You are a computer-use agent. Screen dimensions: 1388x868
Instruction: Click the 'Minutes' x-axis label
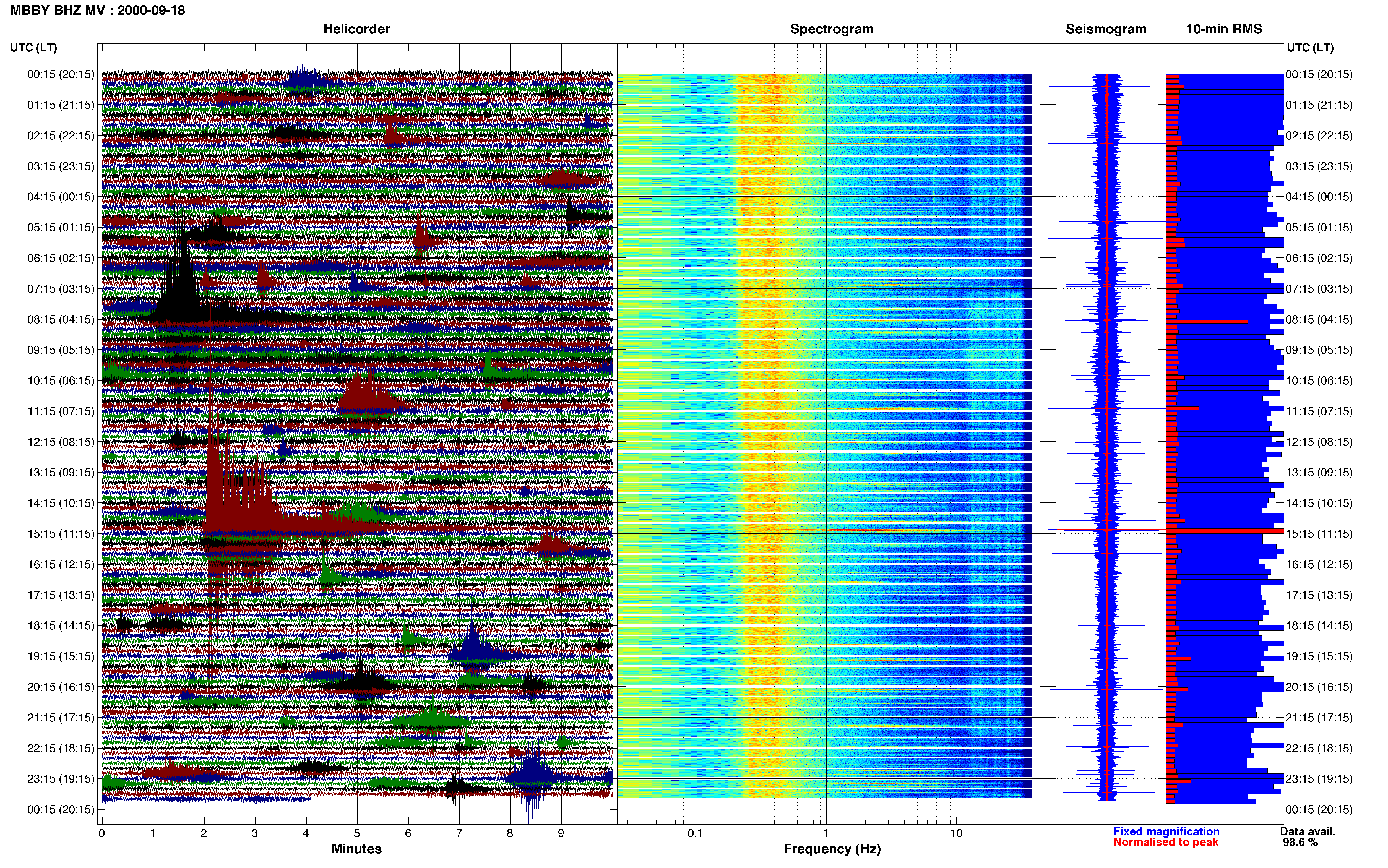[356, 848]
